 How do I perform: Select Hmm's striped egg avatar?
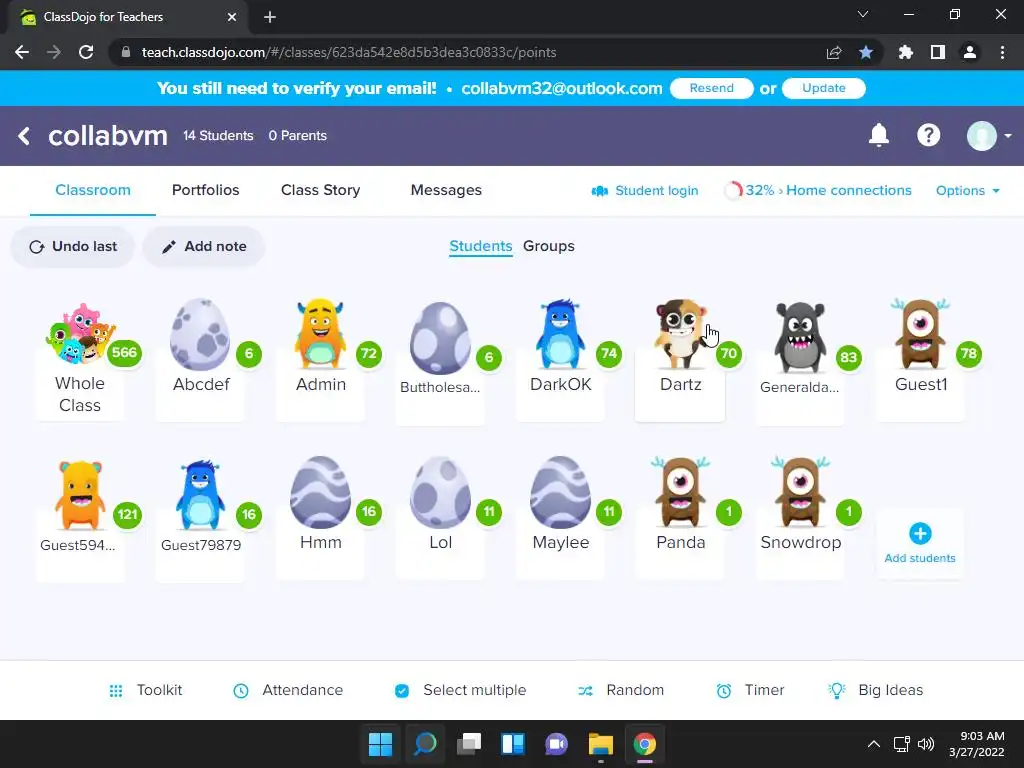[320, 492]
